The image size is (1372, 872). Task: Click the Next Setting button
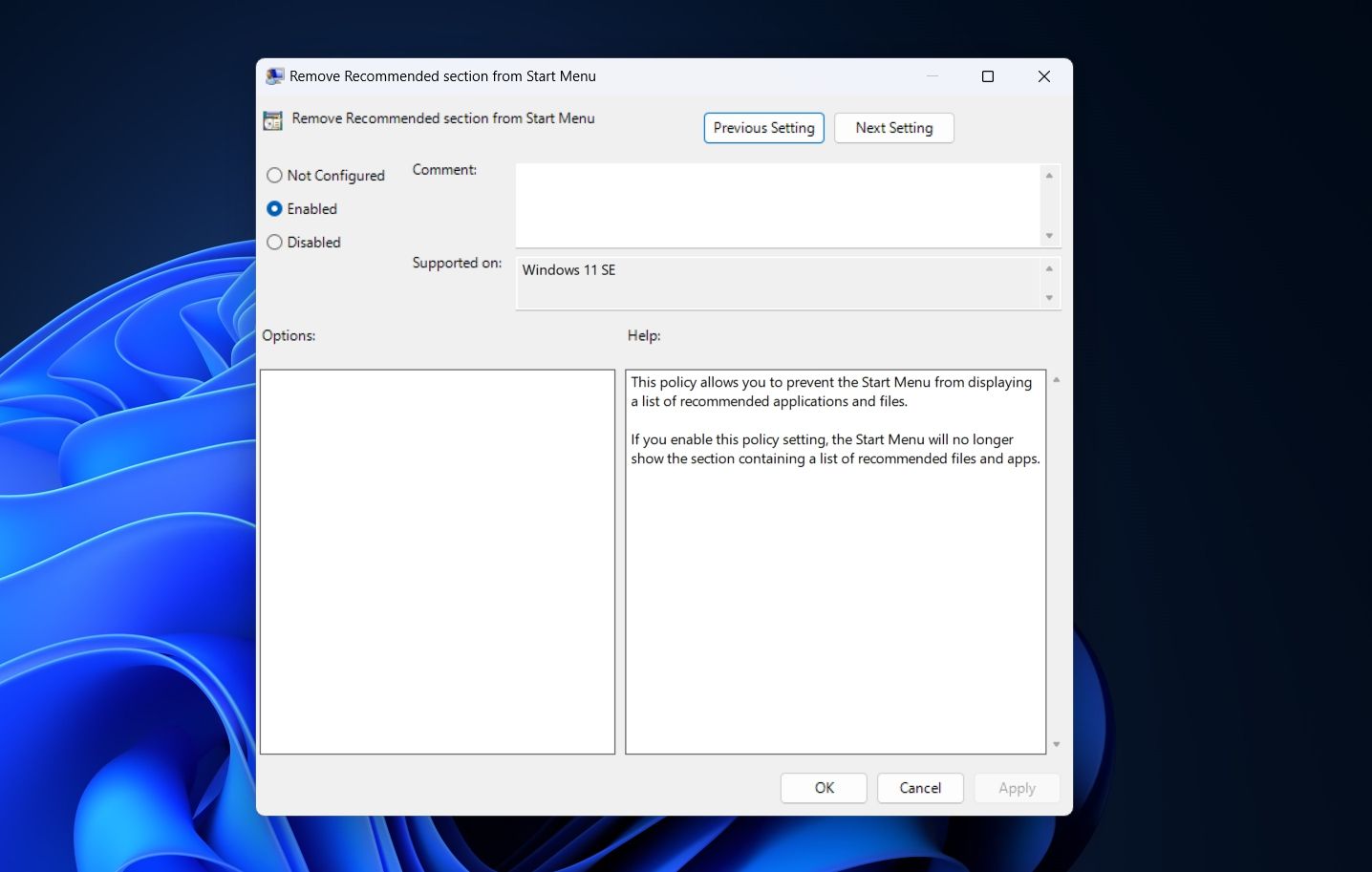(x=893, y=127)
